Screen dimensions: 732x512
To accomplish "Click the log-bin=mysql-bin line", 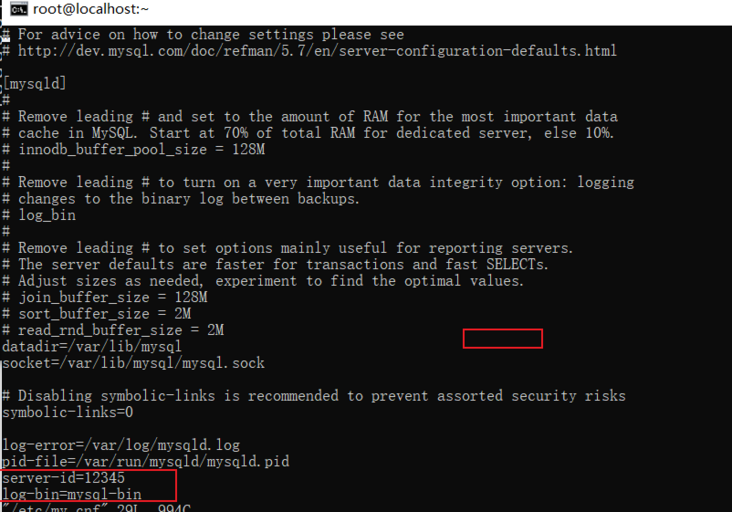I will (x=72, y=494).
